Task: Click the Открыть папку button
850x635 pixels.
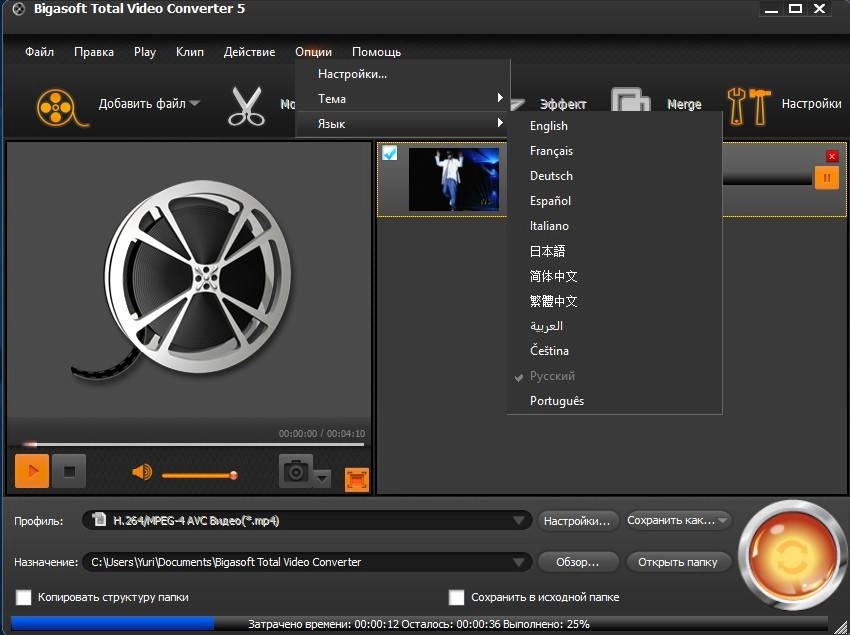Action: (x=678, y=562)
